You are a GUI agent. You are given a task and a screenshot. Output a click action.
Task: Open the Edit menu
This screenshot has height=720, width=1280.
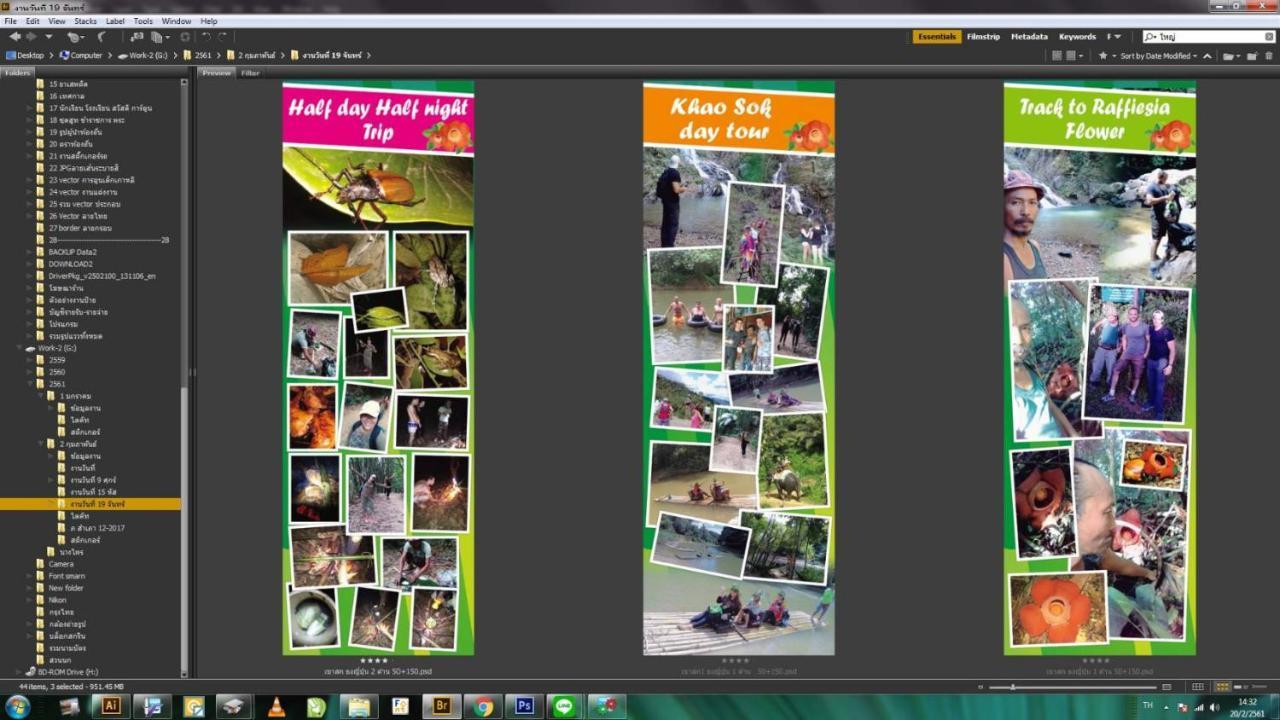(33, 21)
